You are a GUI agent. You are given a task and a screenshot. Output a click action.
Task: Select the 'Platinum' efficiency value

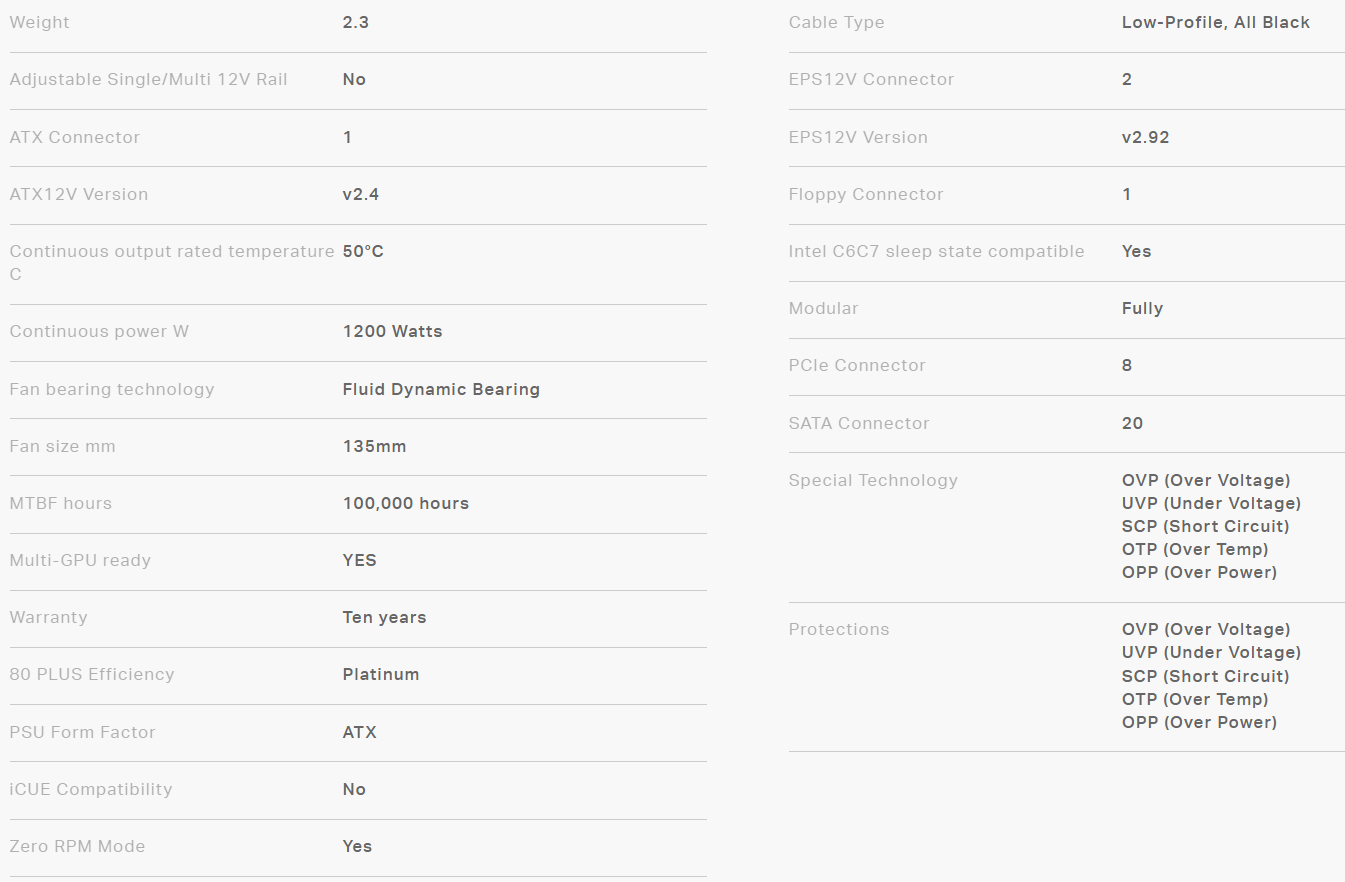(381, 674)
